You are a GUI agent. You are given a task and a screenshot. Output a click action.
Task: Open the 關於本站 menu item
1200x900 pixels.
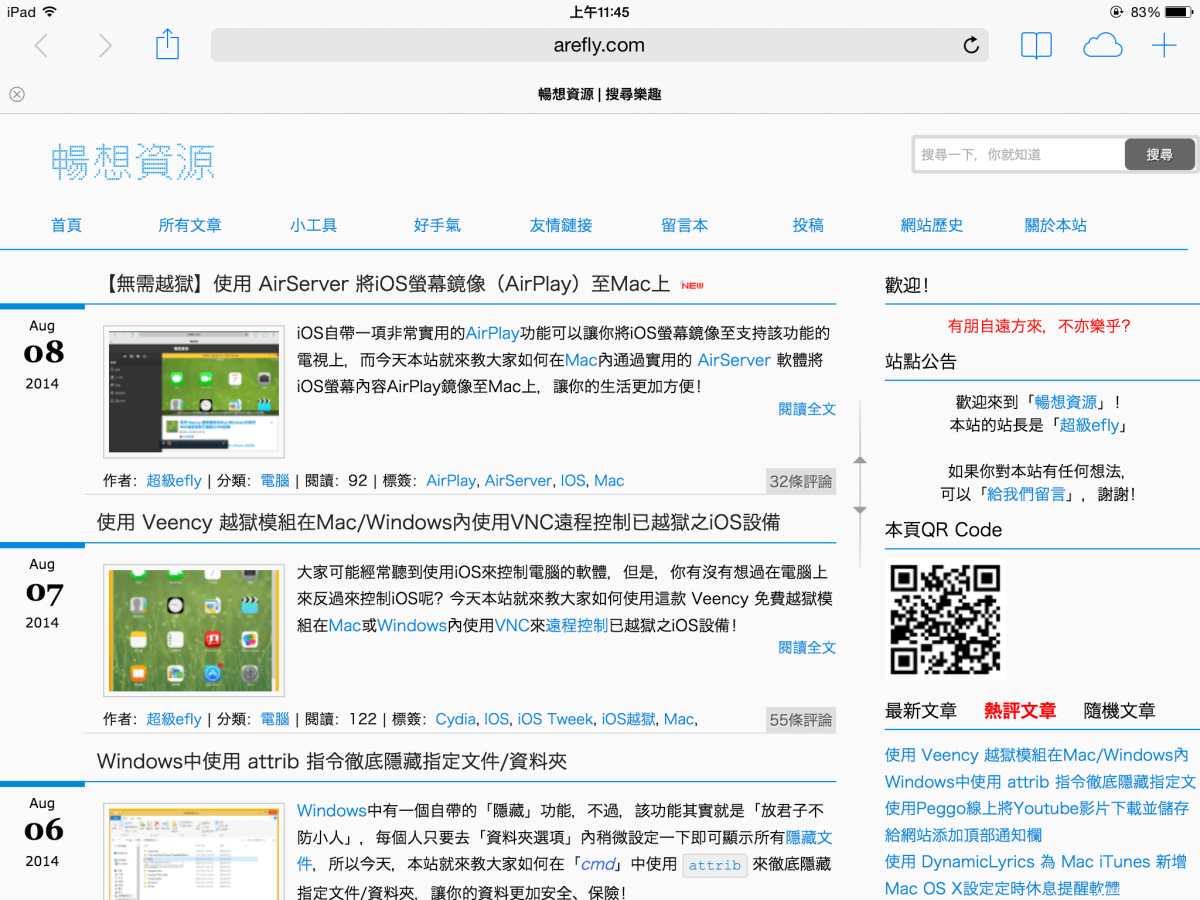pyautogui.click(x=1055, y=225)
